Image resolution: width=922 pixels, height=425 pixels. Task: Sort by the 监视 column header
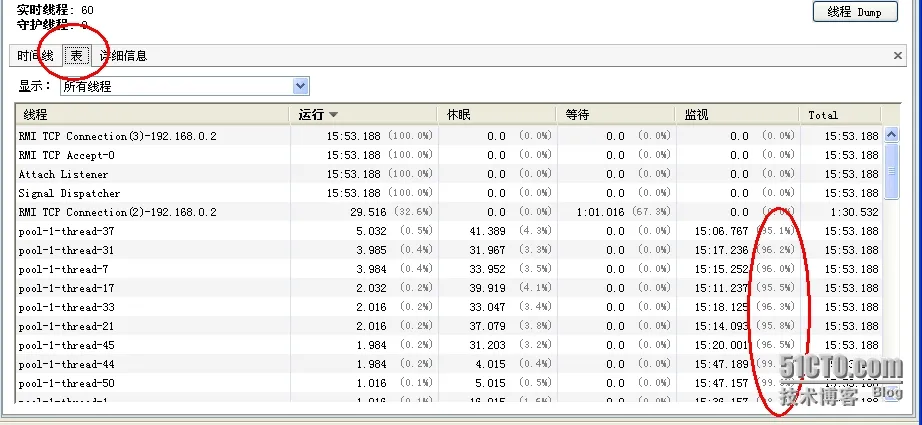738,115
